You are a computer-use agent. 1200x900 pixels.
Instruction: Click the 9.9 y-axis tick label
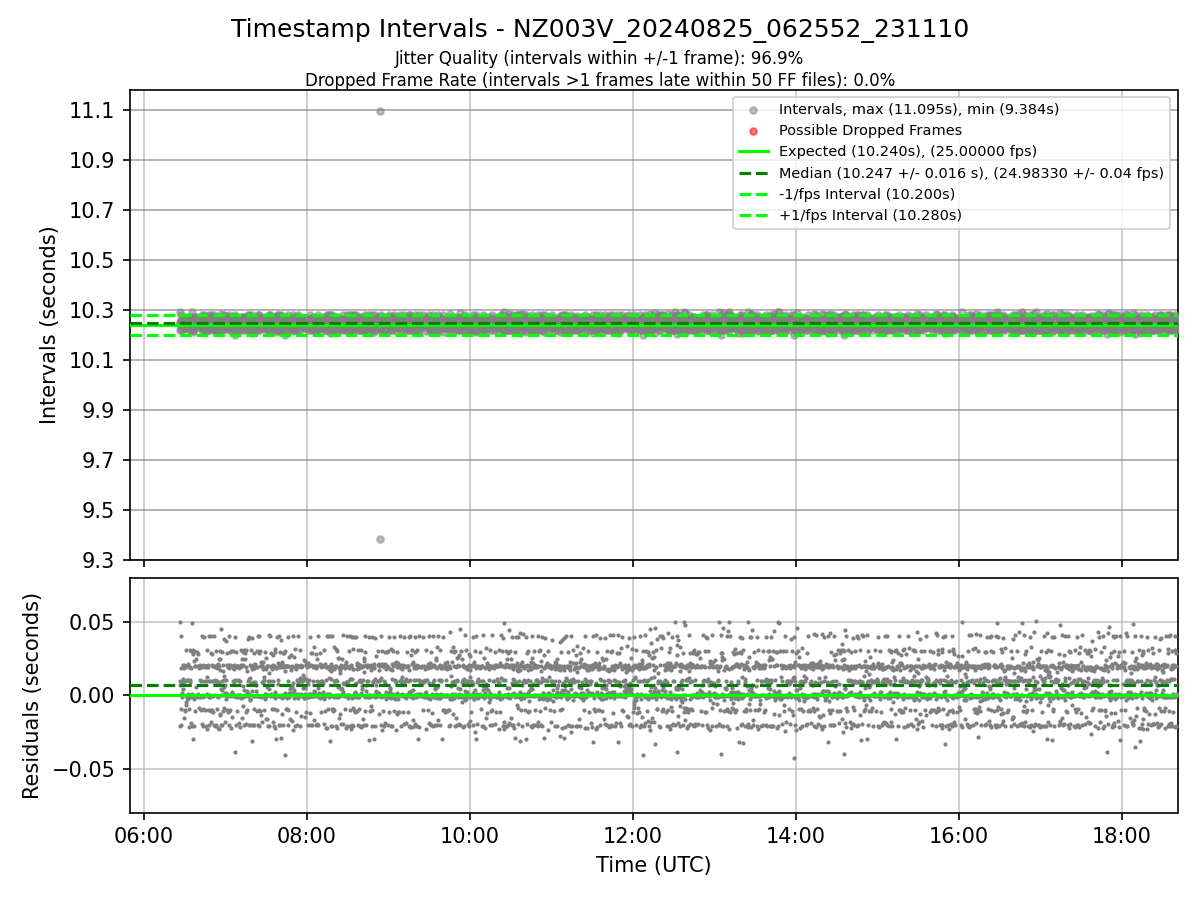(x=100, y=410)
